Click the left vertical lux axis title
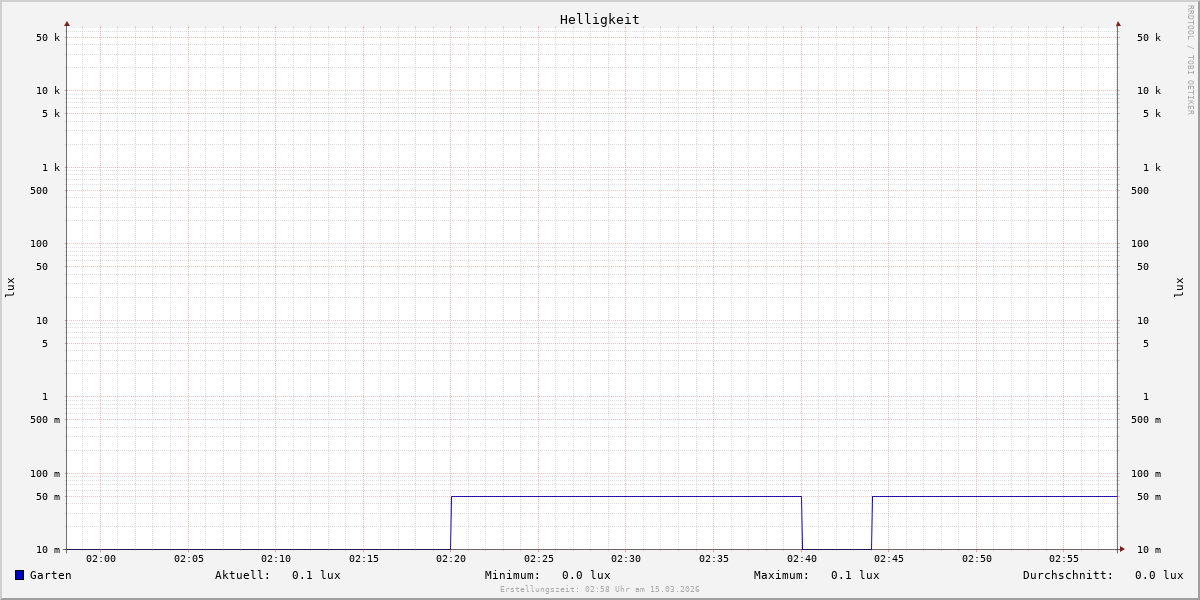Image resolution: width=1200 pixels, height=600 pixels. pyautogui.click(x=10, y=288)
